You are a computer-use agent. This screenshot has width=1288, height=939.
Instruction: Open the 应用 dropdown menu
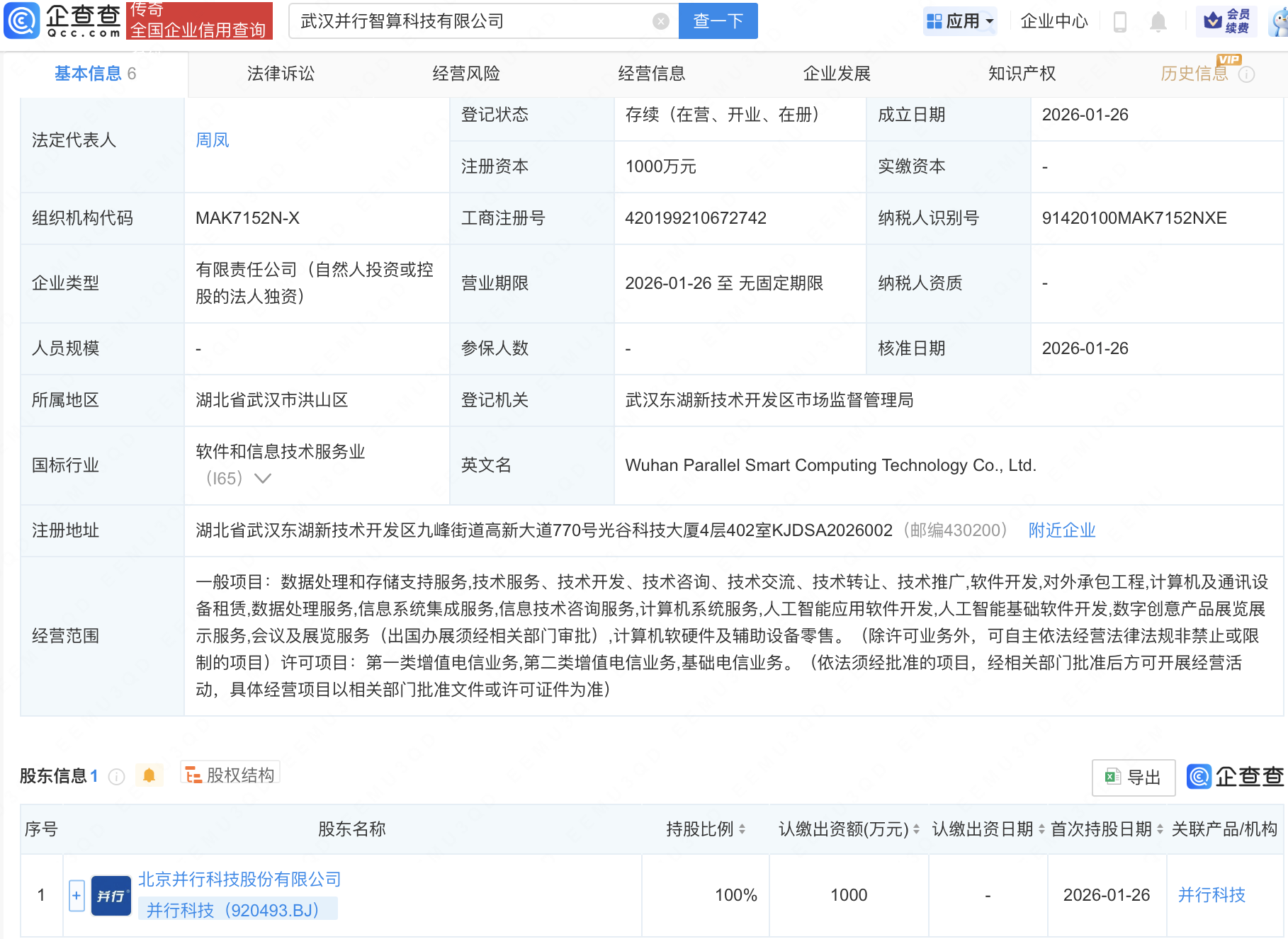click(x=960, y=21)
